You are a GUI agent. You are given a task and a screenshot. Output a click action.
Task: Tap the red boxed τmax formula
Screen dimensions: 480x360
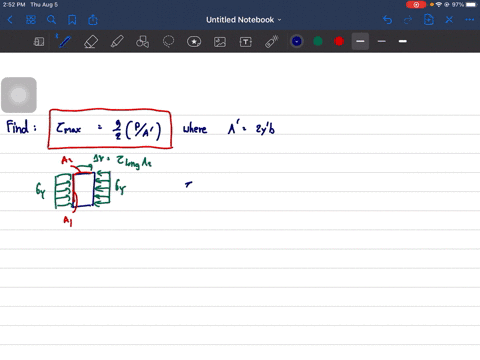click(x=110, y=129)
